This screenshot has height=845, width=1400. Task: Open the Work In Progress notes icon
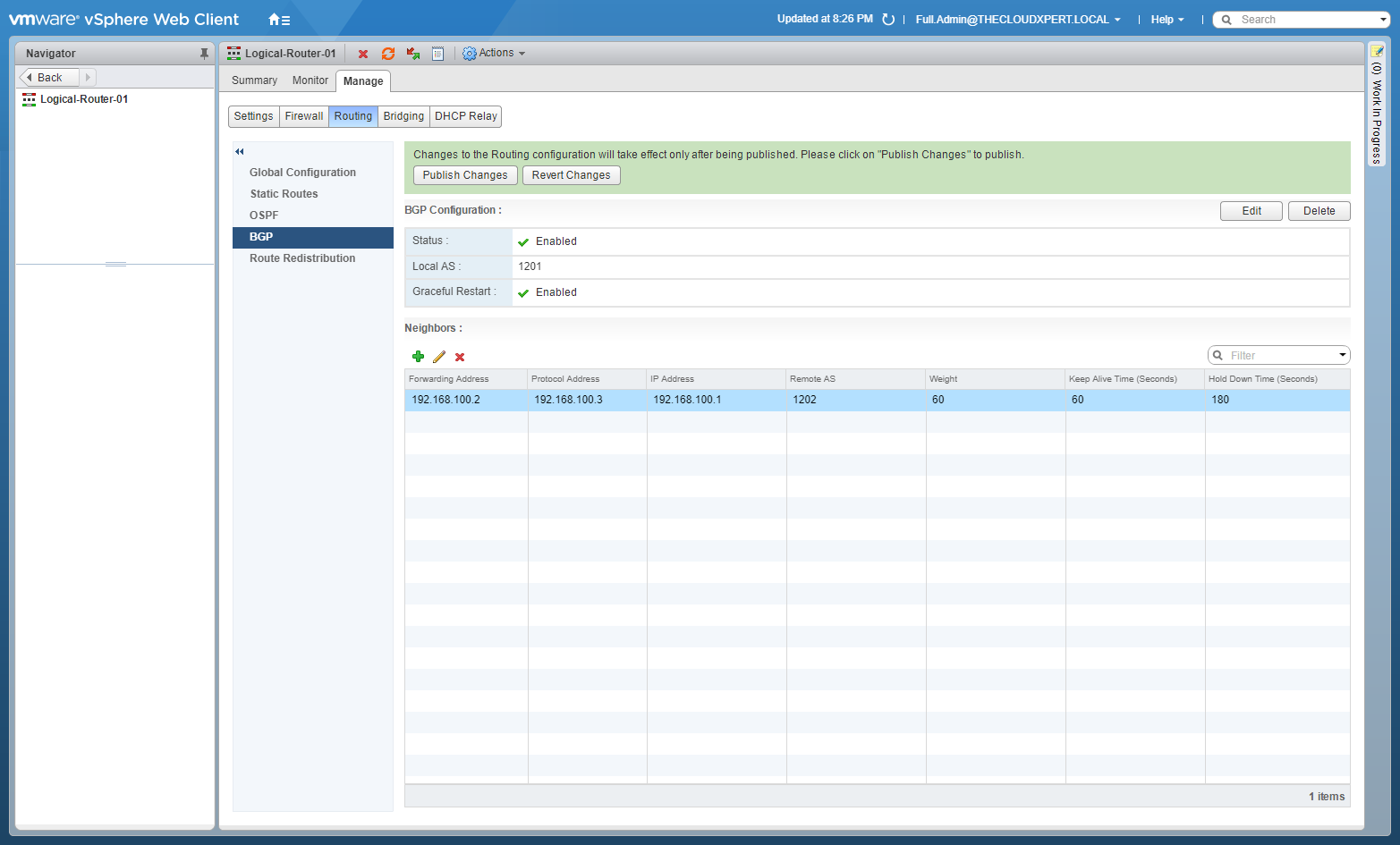(1377, 52)
